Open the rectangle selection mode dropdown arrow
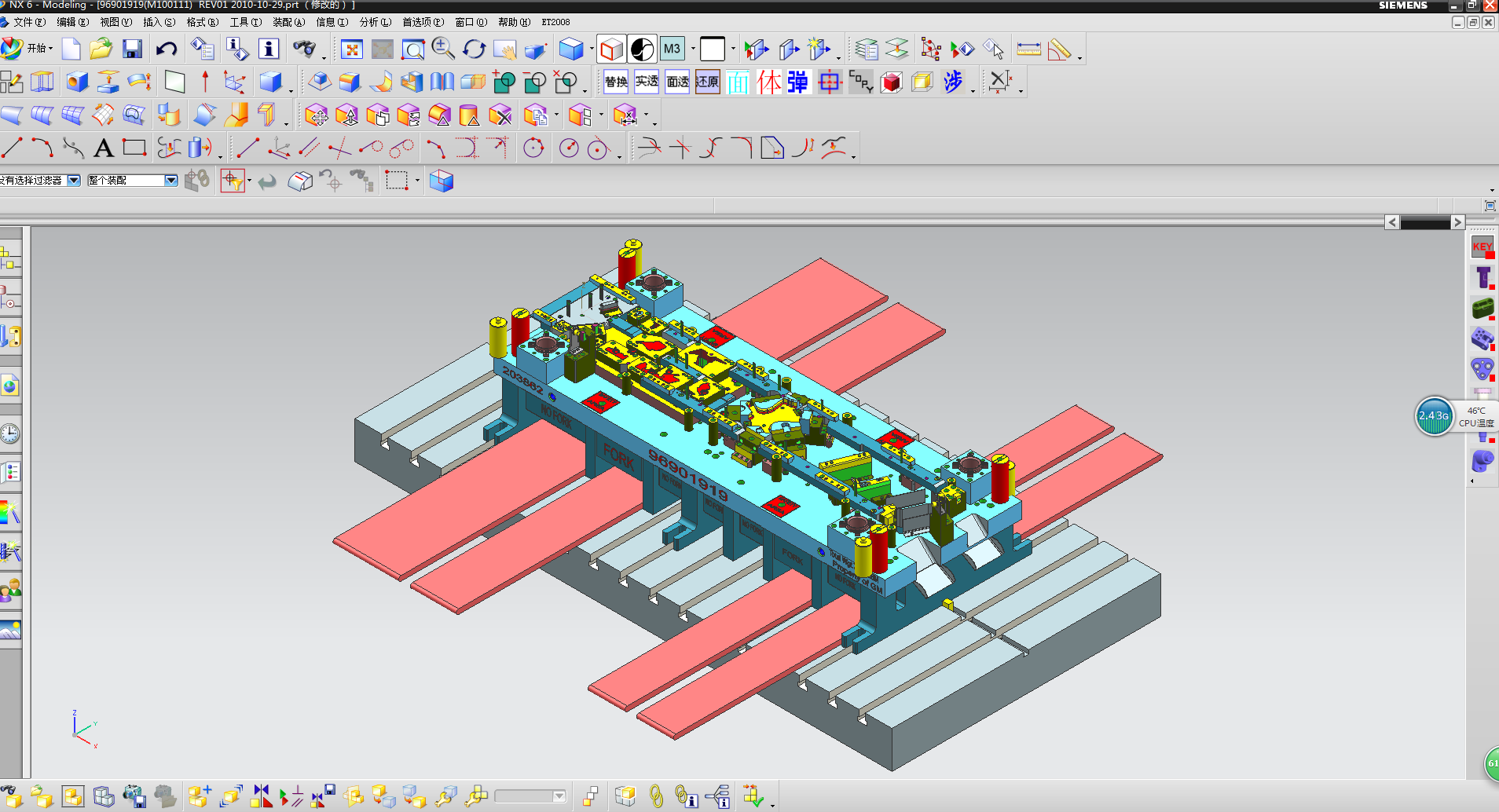The width and height of the screenshot is (1499, 812). point(417,181)
